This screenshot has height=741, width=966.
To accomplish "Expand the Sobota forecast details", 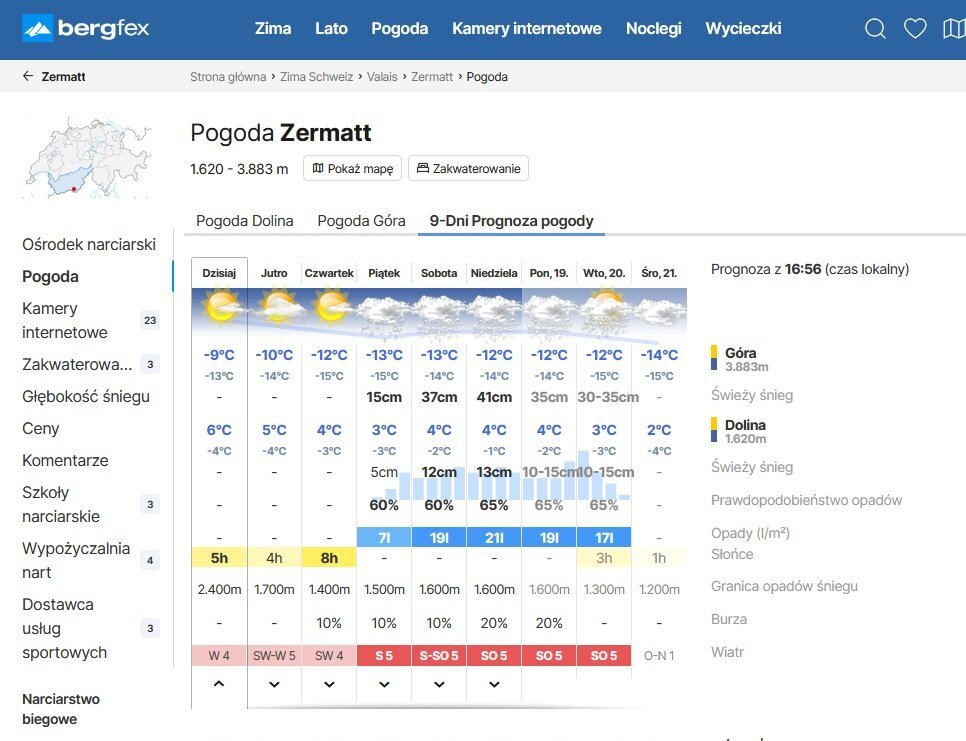I will click(439, 684).
